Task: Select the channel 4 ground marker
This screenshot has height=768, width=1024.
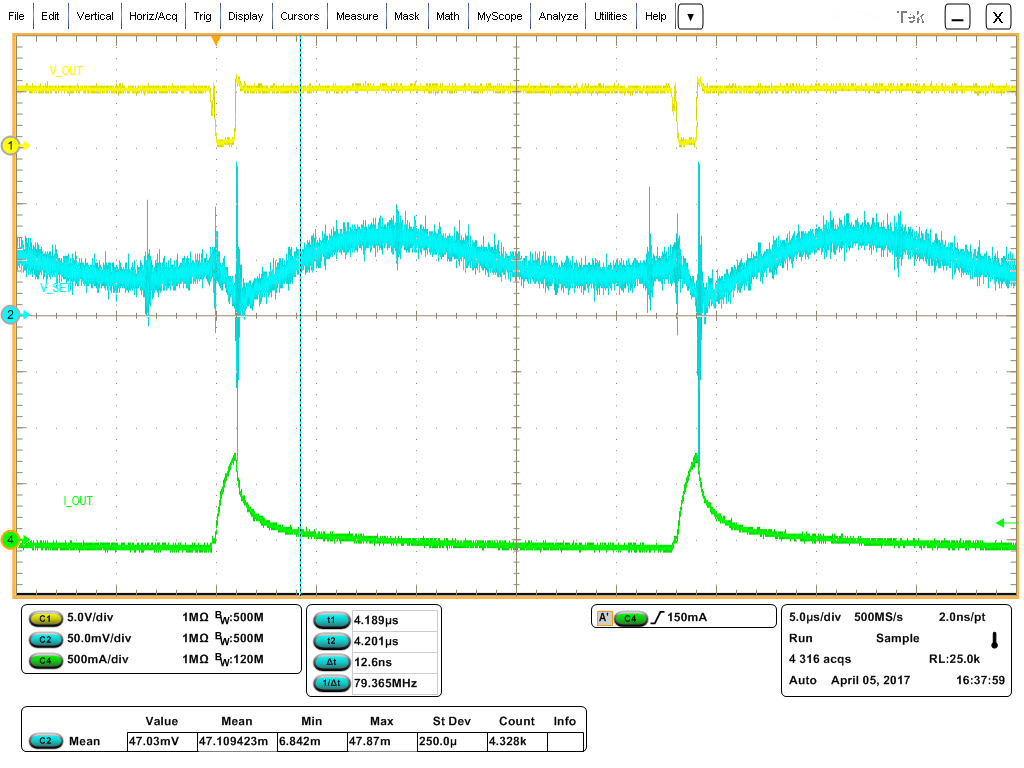Action: tap(11, 540)
